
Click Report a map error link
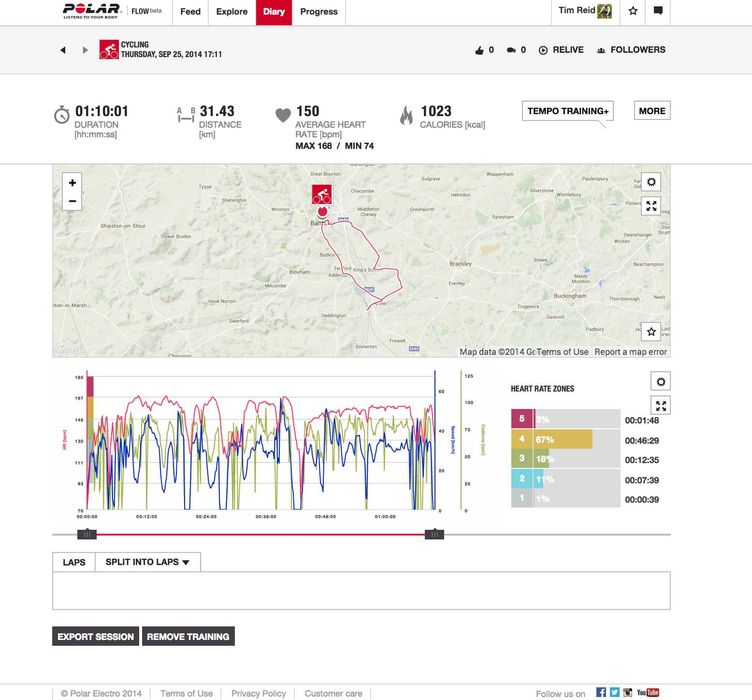pos(631,351)
